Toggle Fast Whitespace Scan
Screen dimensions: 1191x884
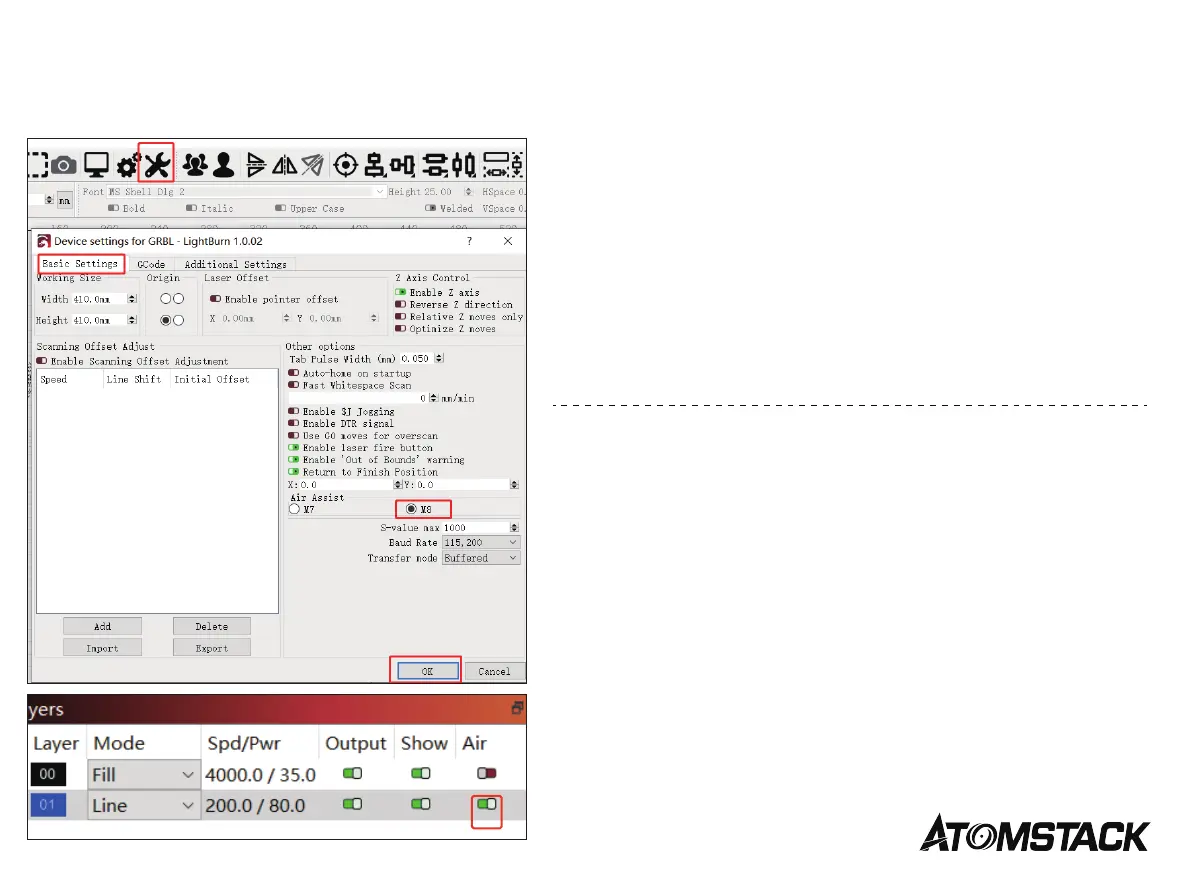click(294, 386)
